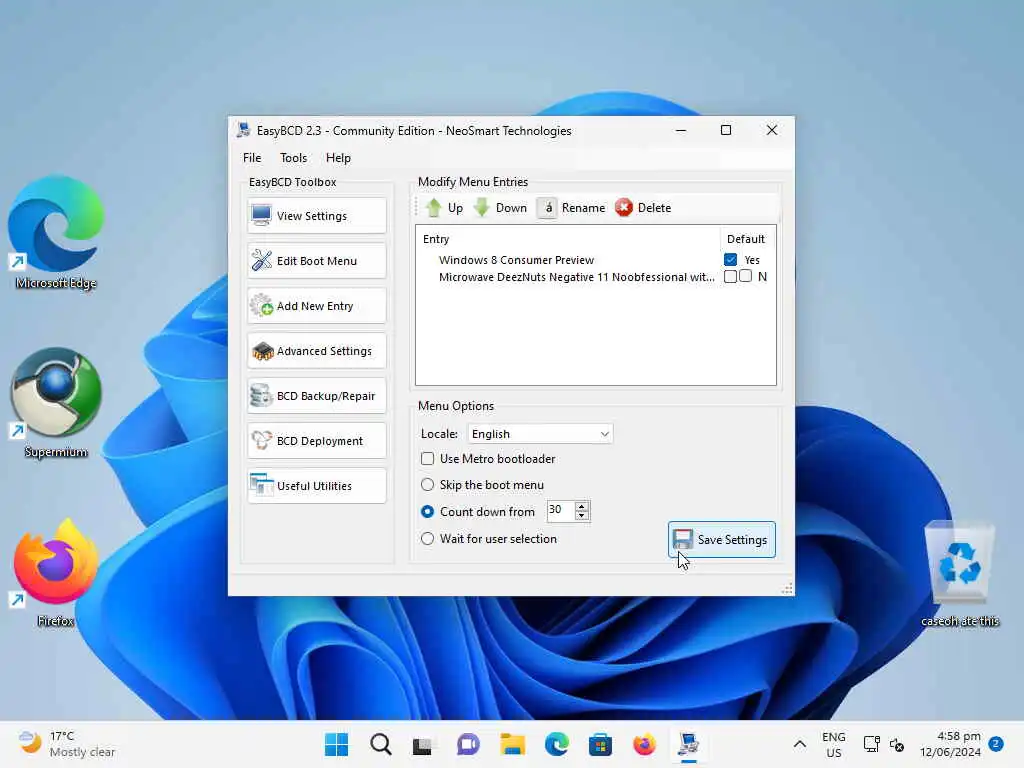Open BCD Deployment page
Image resolution: width=1024 pixels, height=768 pixels.
tap(317, 441)
